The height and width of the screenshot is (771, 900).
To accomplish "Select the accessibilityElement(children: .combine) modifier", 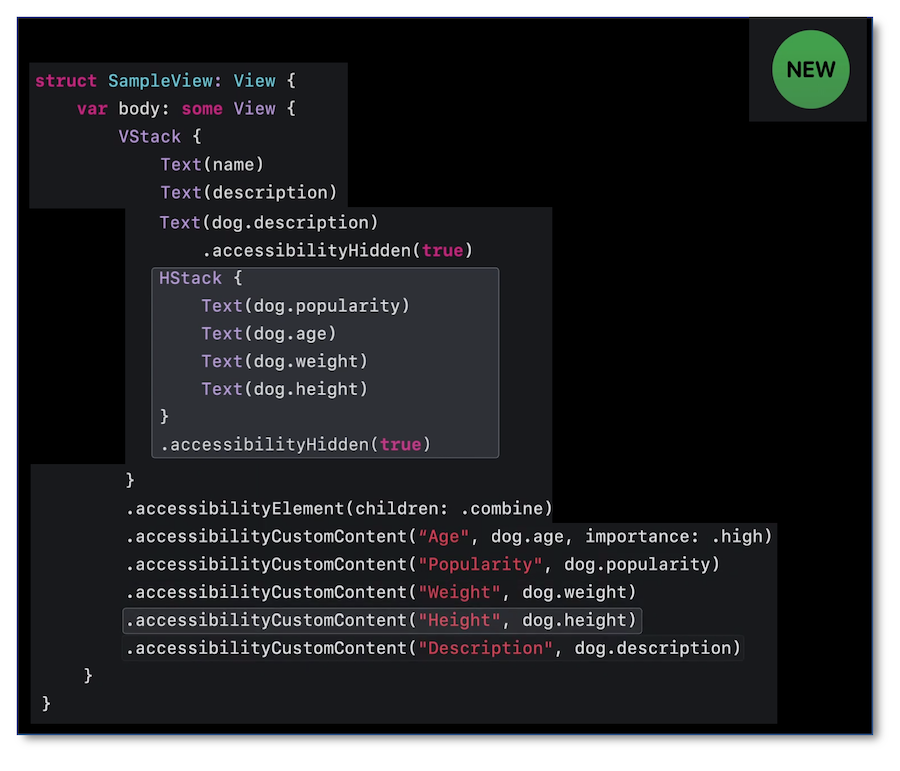I will tap(339, 508).
